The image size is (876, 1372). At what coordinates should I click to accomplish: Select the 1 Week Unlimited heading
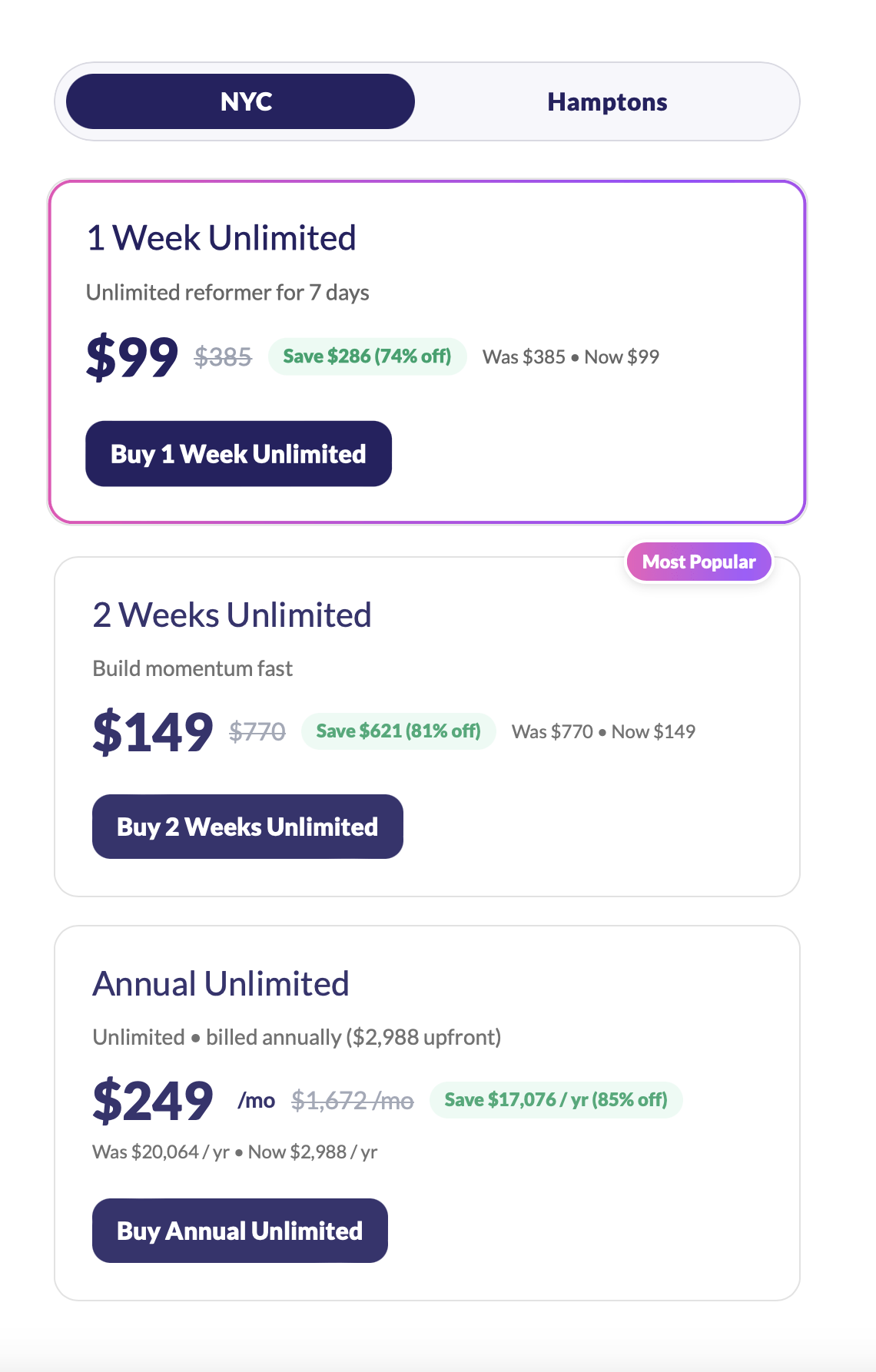pos(221,238)
